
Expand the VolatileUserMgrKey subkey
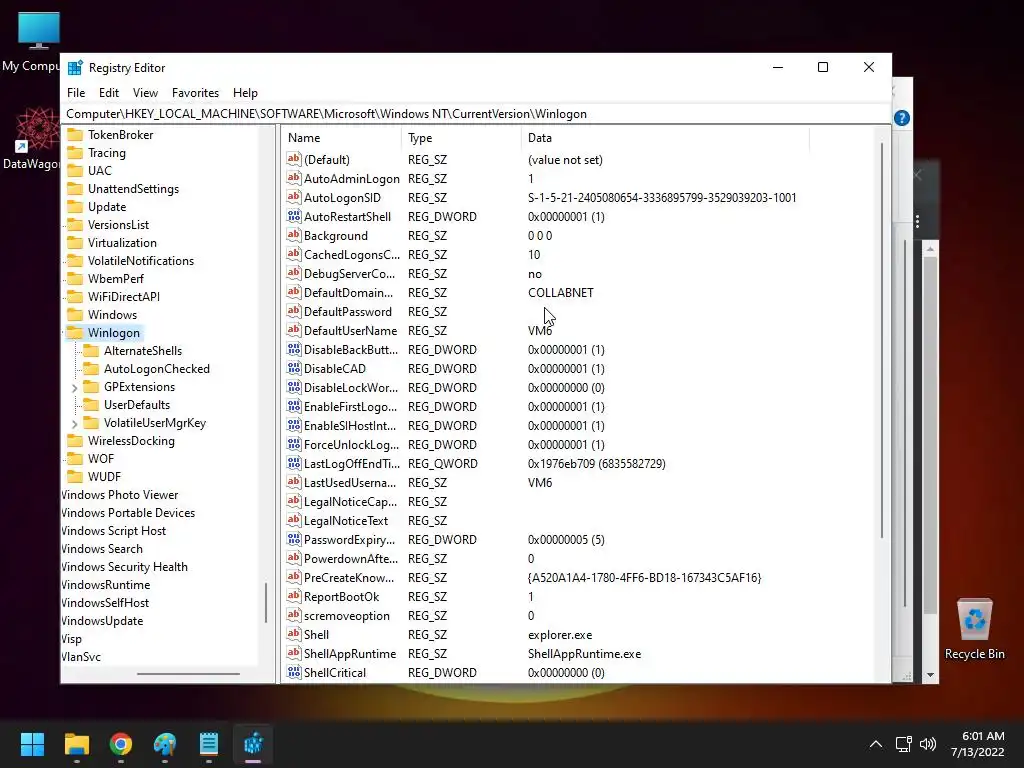[x=74, y=423]
